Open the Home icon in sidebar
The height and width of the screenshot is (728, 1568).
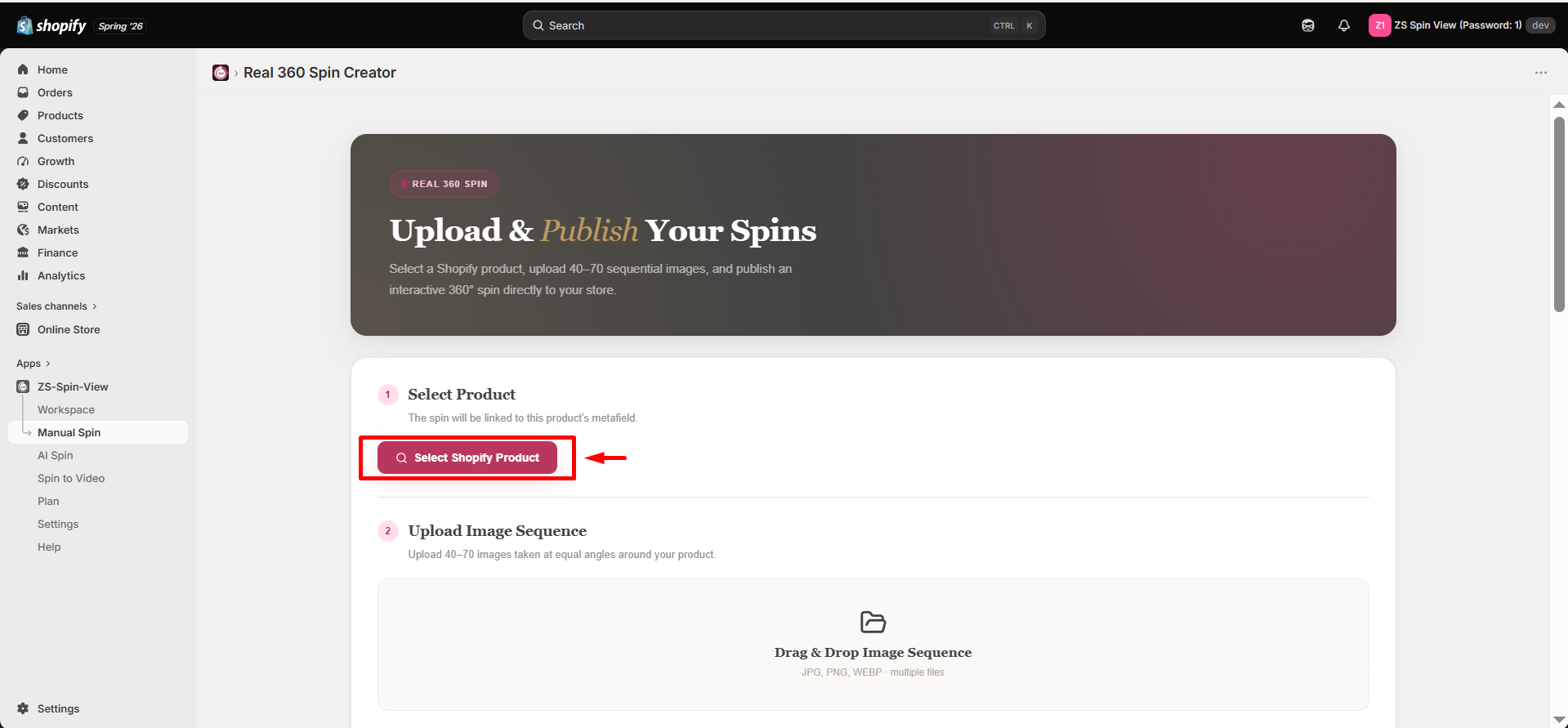point(23,69)
